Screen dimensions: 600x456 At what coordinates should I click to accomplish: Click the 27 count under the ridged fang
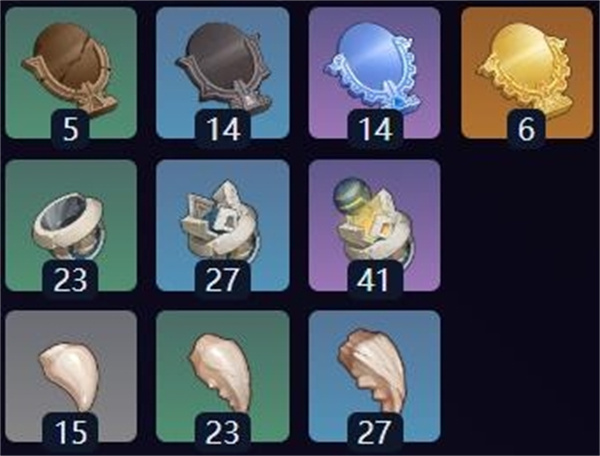point(375,432)
